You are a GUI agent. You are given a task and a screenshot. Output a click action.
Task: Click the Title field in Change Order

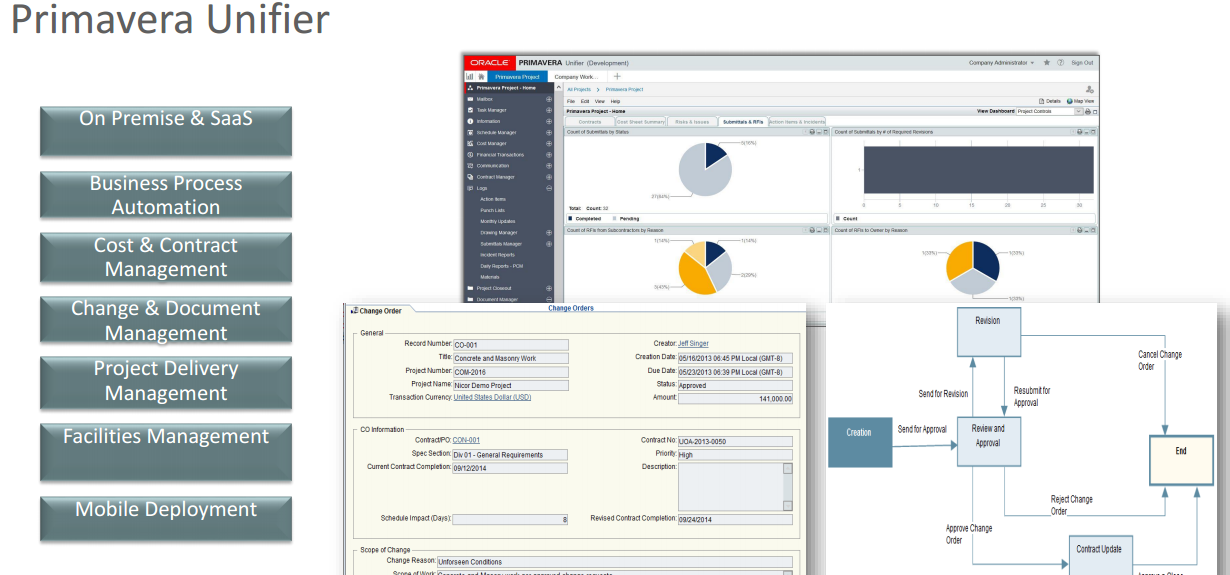[x=510, y=357]
